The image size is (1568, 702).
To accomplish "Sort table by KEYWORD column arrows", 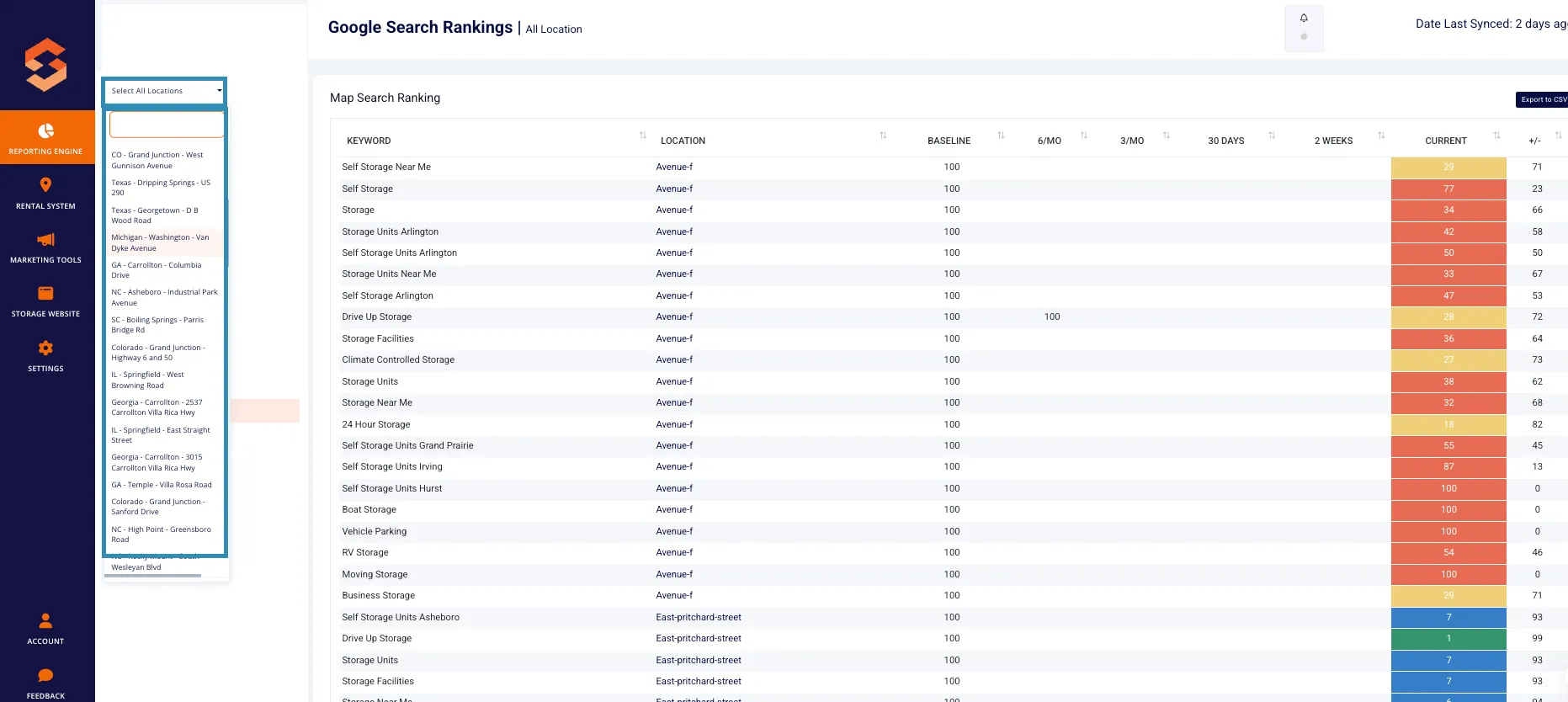I will click(643, 136).
